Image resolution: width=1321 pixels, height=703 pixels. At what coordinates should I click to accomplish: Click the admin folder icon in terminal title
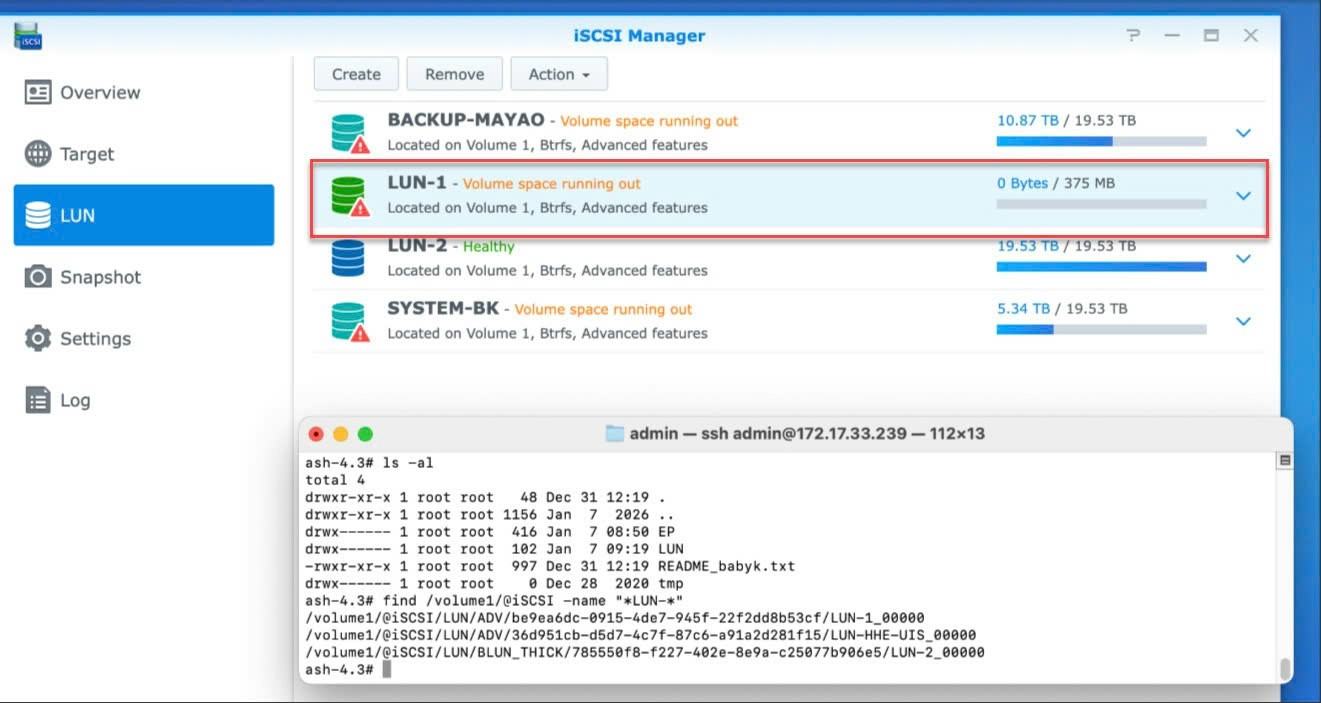coord(616,434)
